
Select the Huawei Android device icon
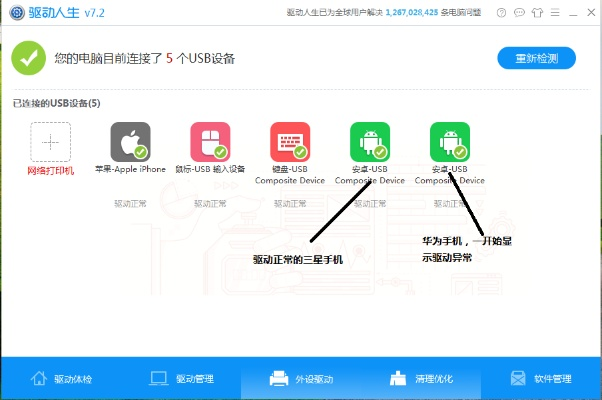(x=450, y=142)
